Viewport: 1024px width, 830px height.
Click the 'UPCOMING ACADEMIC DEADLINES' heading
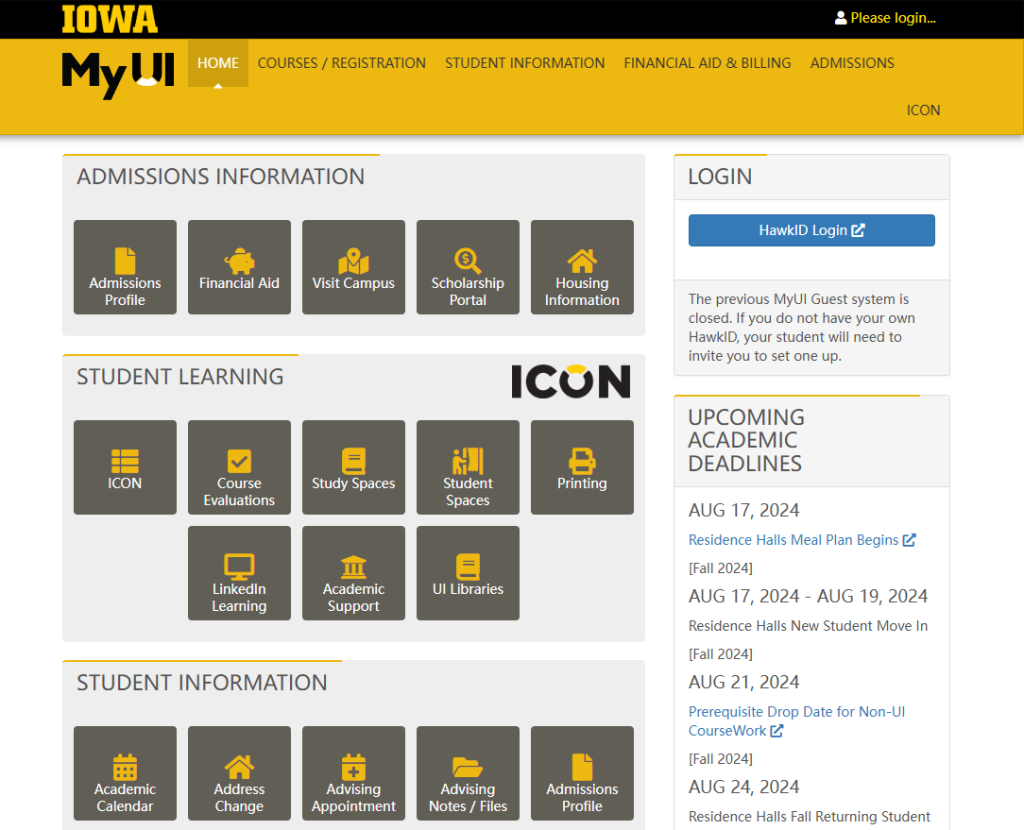tap(746, 441)
